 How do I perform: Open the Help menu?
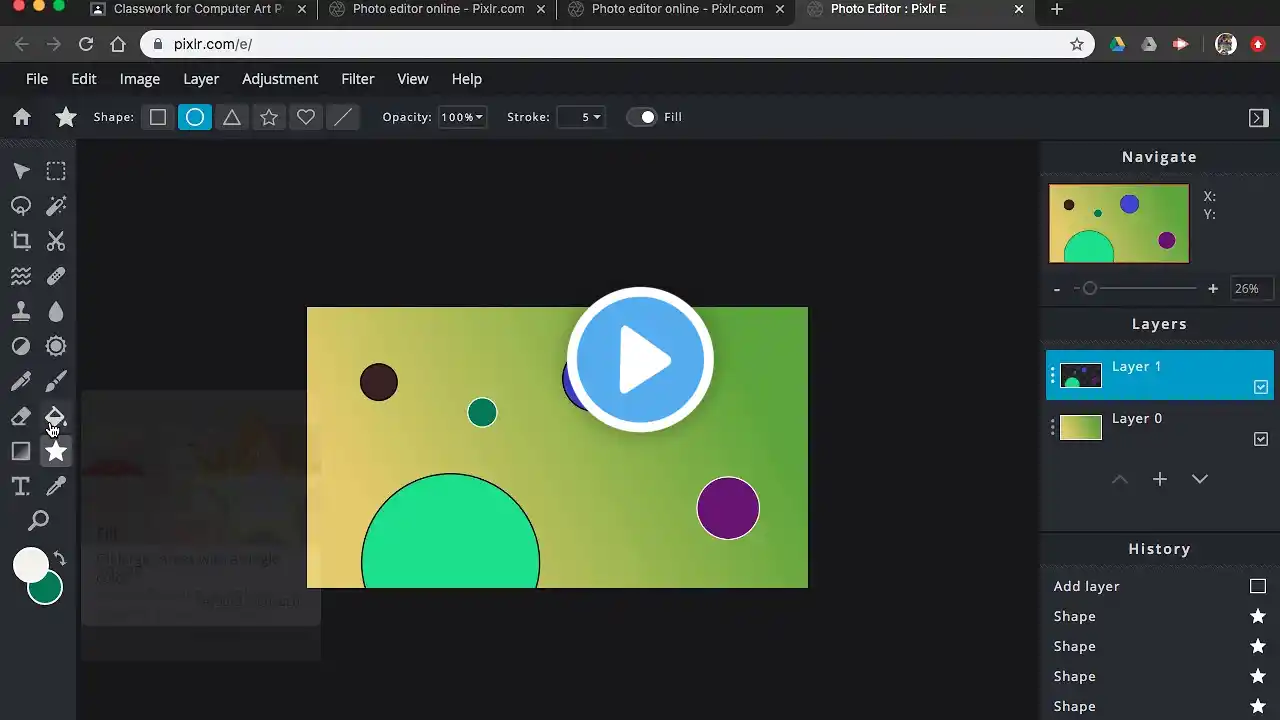(467, 79)
